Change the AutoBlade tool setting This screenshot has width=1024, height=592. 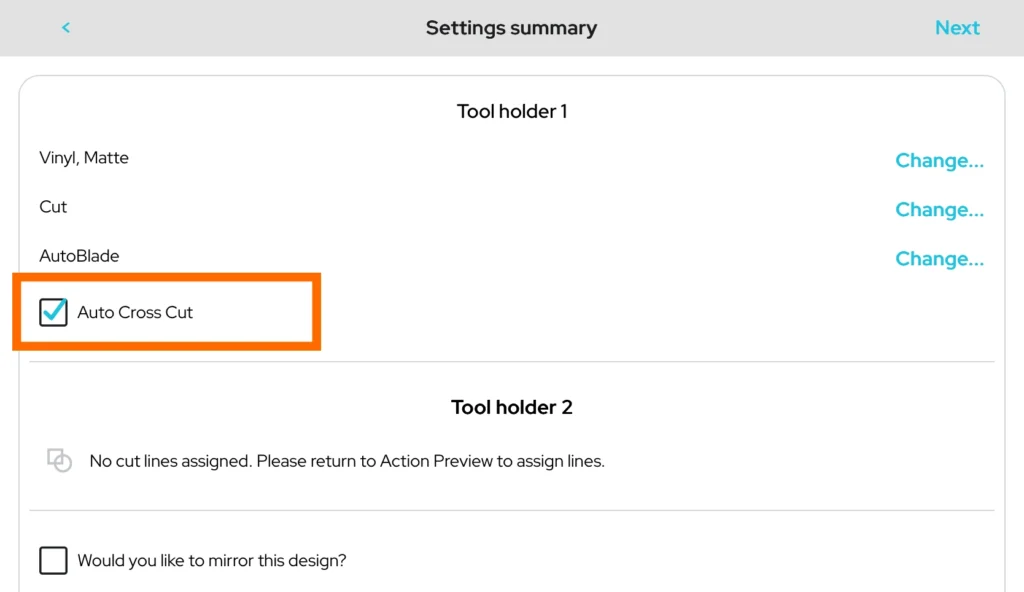coord(939,258)
